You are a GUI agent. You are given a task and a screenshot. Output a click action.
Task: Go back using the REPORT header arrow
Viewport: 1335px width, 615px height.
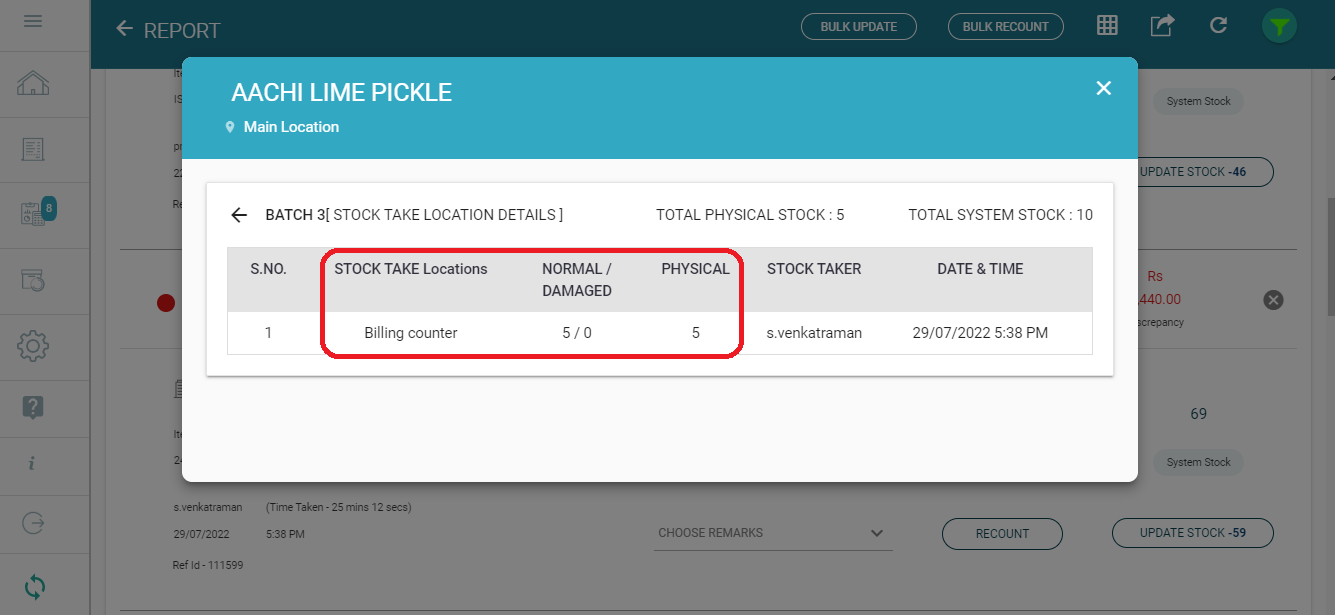pyautogui.click(x=124, y=29)
